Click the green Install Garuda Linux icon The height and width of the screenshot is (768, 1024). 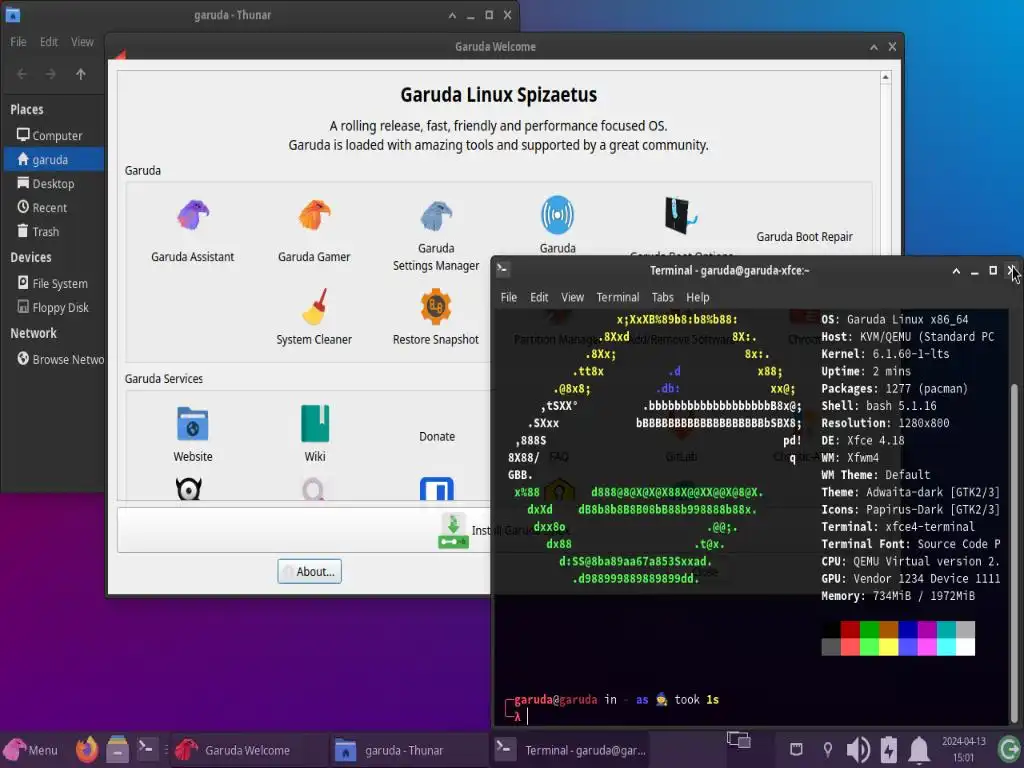click(x=453, y=531)
